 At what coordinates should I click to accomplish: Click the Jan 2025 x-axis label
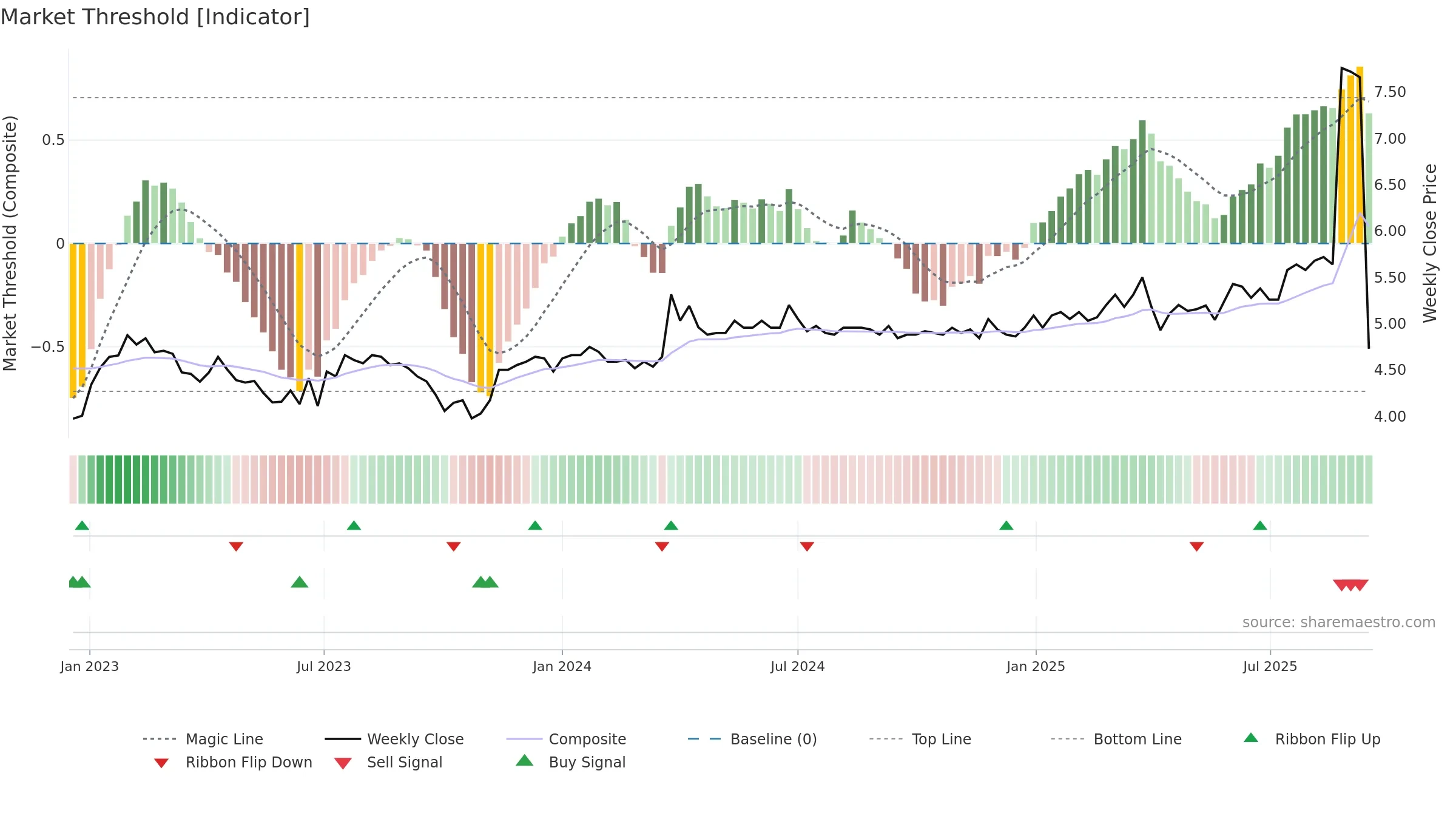tap(1036, 666)
